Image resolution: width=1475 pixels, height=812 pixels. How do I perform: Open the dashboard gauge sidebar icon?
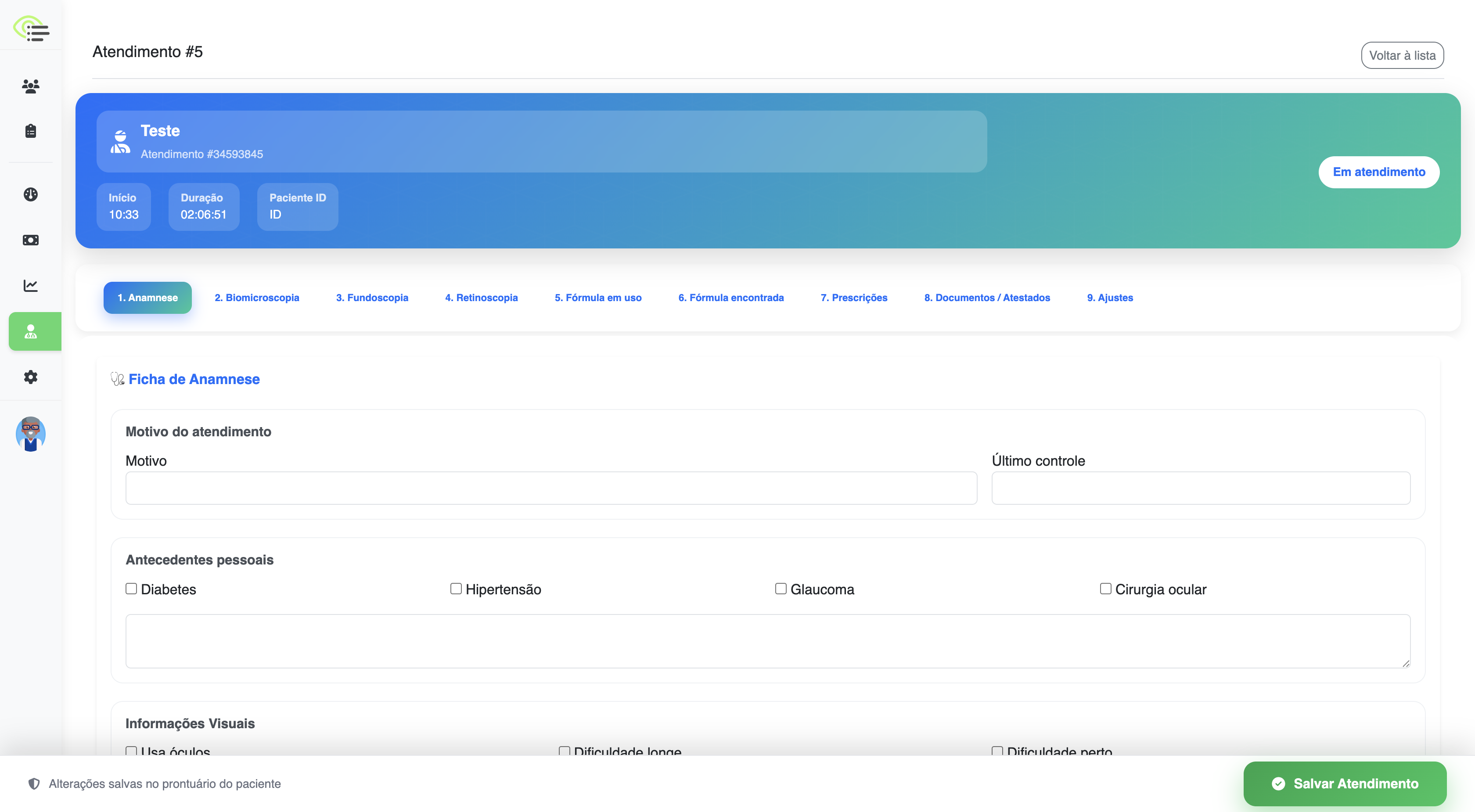tap(31, 194)
